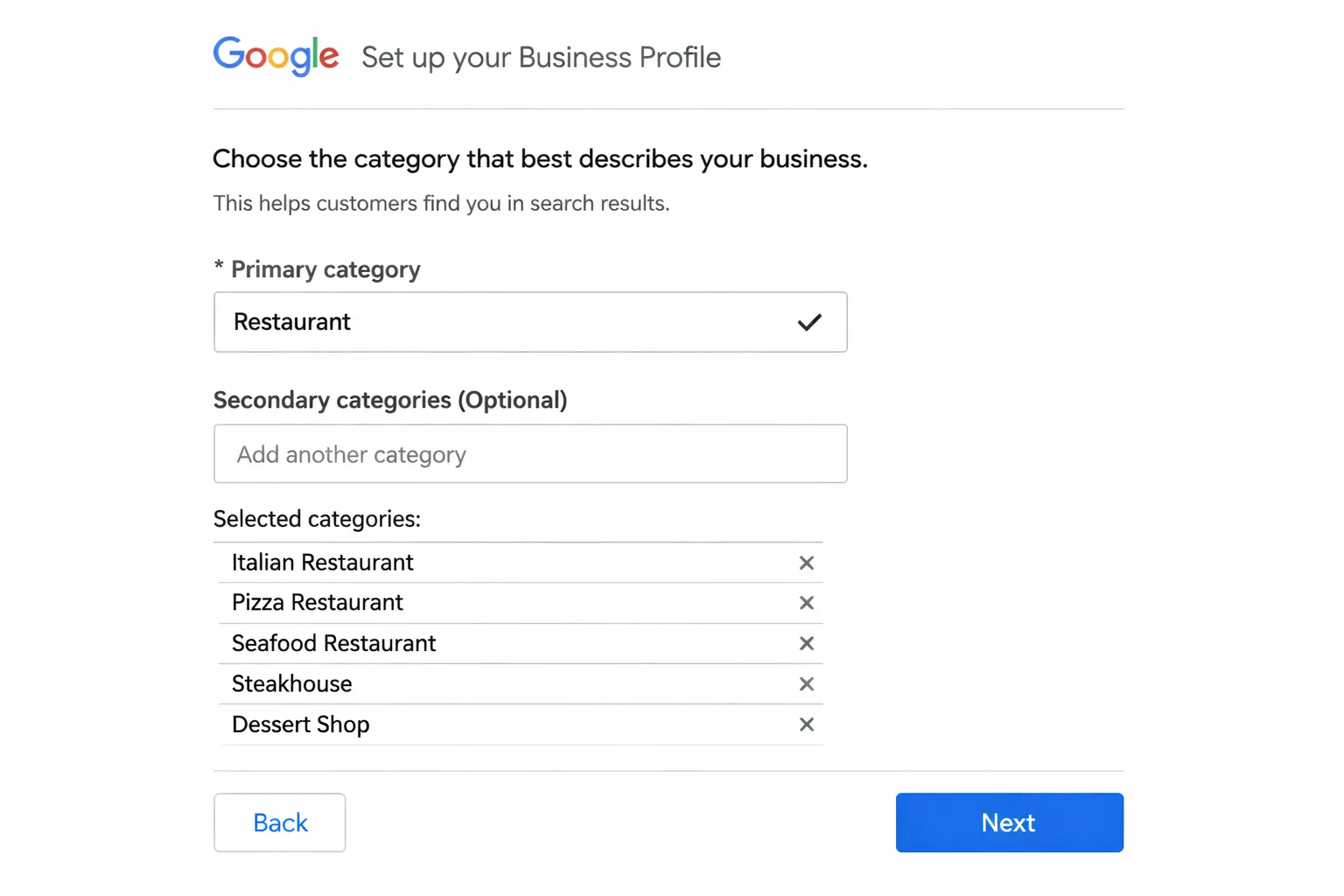The image size is (1344, 896).
Task: Confirm Restaurant as primary category
Action: 809,322
